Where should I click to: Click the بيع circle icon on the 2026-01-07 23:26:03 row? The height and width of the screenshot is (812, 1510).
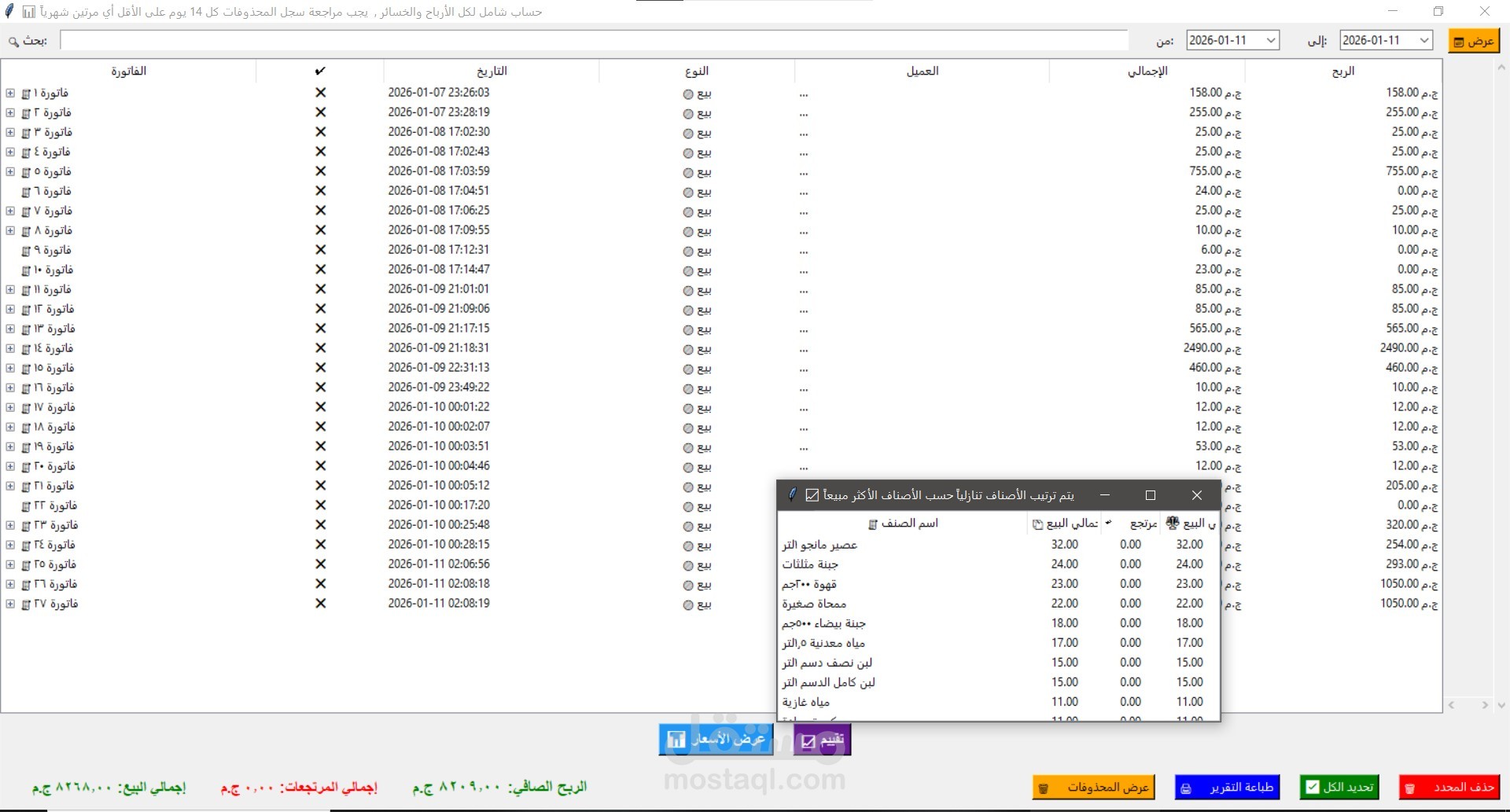tap(688, 94)
